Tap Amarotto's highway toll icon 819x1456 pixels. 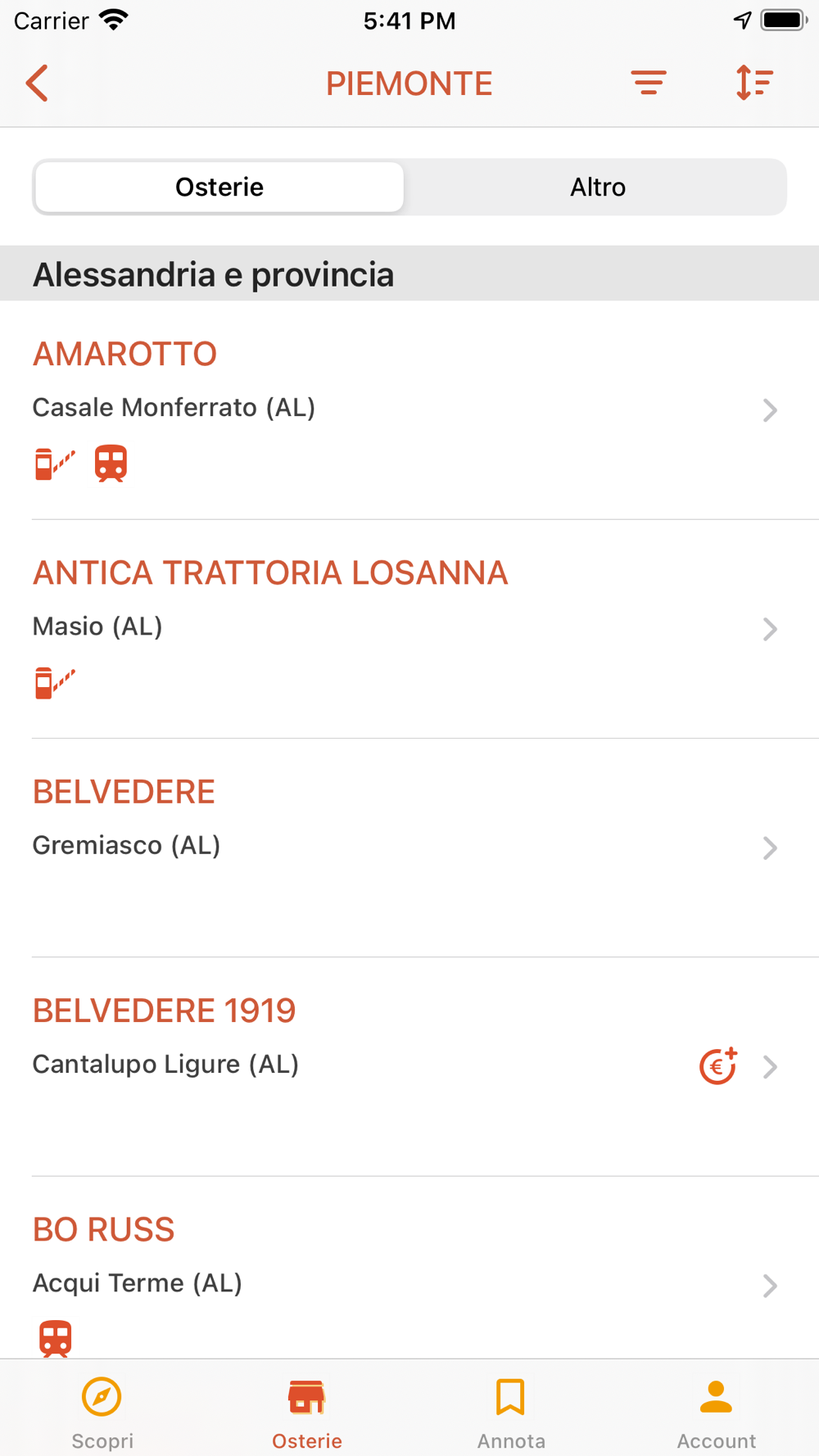pyautogui.click(x=55, y=463)
